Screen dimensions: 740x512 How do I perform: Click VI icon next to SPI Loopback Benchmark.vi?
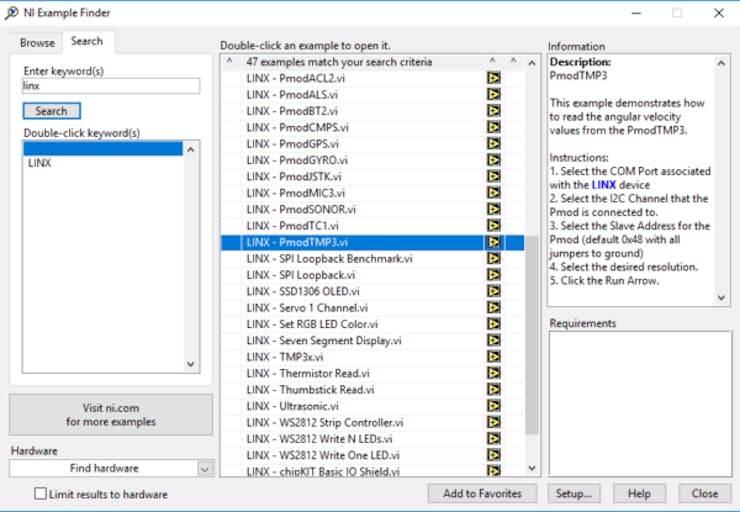coord(494,258)
